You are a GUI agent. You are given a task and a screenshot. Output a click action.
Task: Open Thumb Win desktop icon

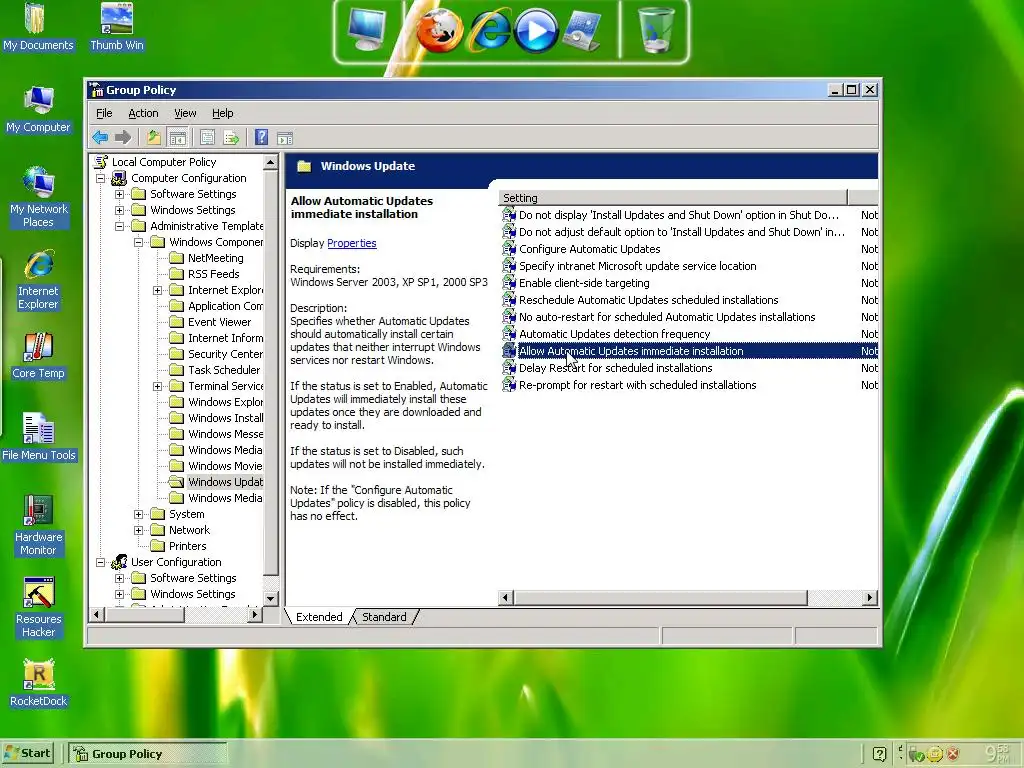tap(117, 27)
